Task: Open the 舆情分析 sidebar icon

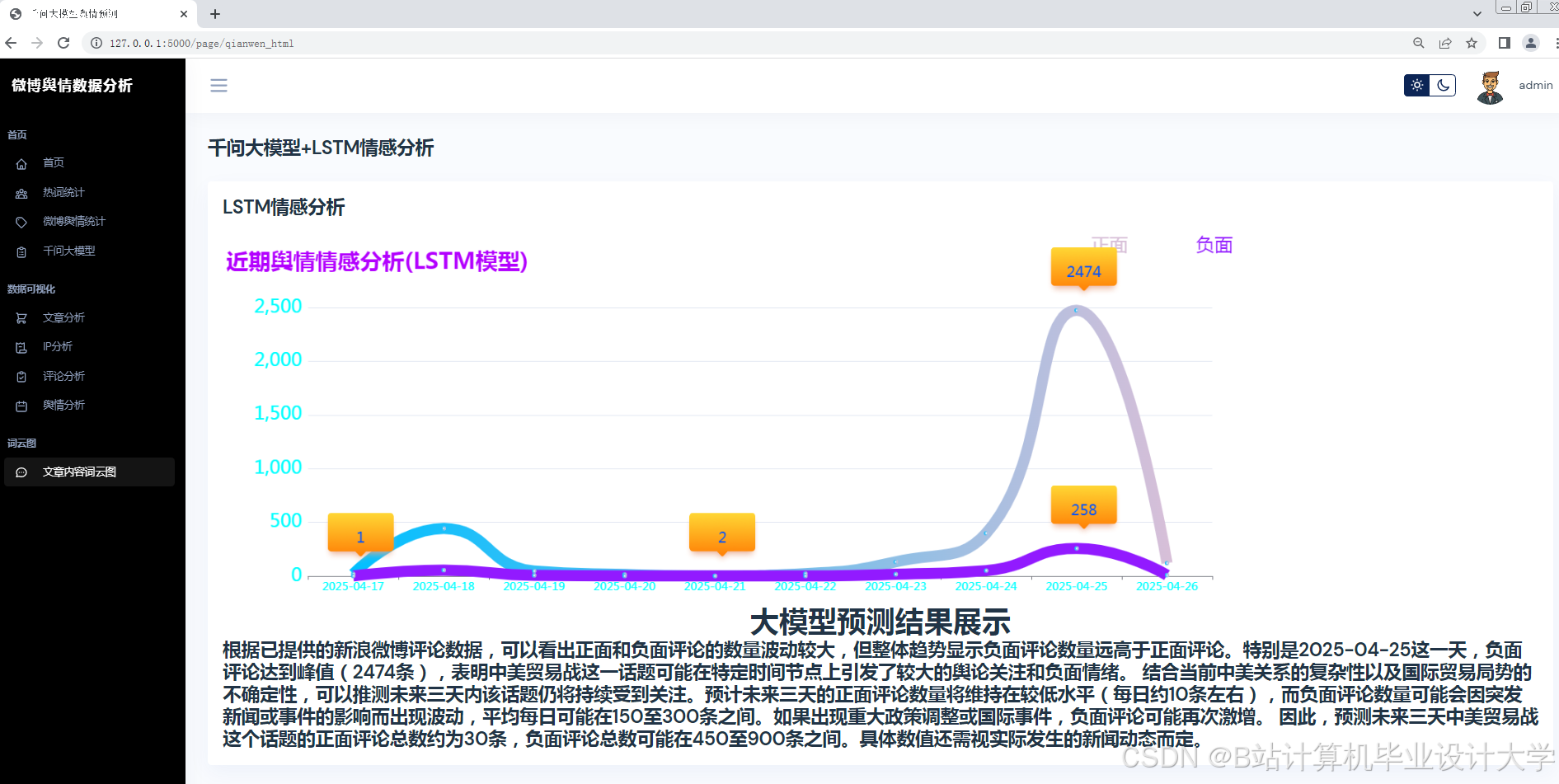Action: [x=21, y=405]
